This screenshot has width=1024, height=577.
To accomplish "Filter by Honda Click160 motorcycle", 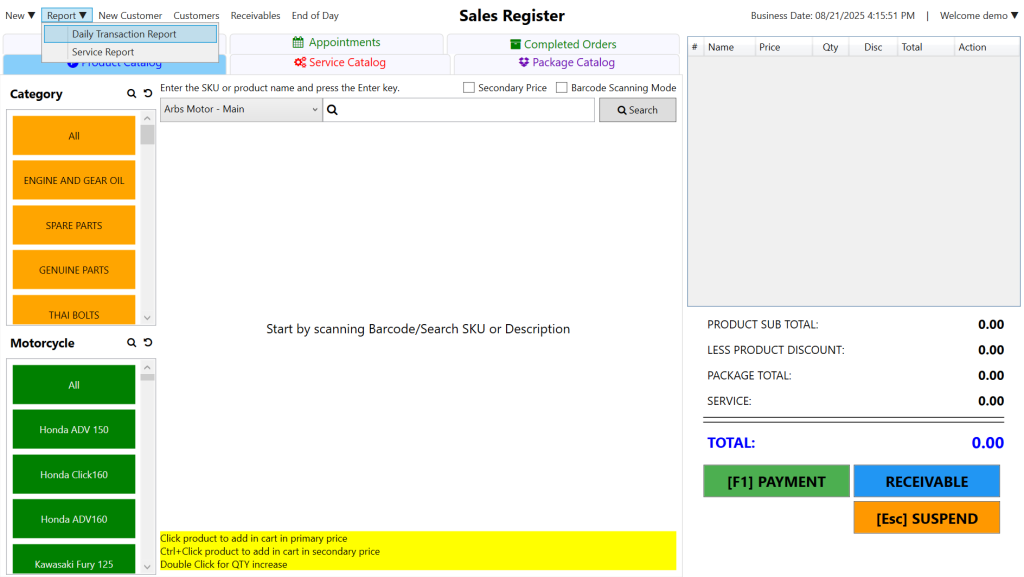I will (74, 475).
